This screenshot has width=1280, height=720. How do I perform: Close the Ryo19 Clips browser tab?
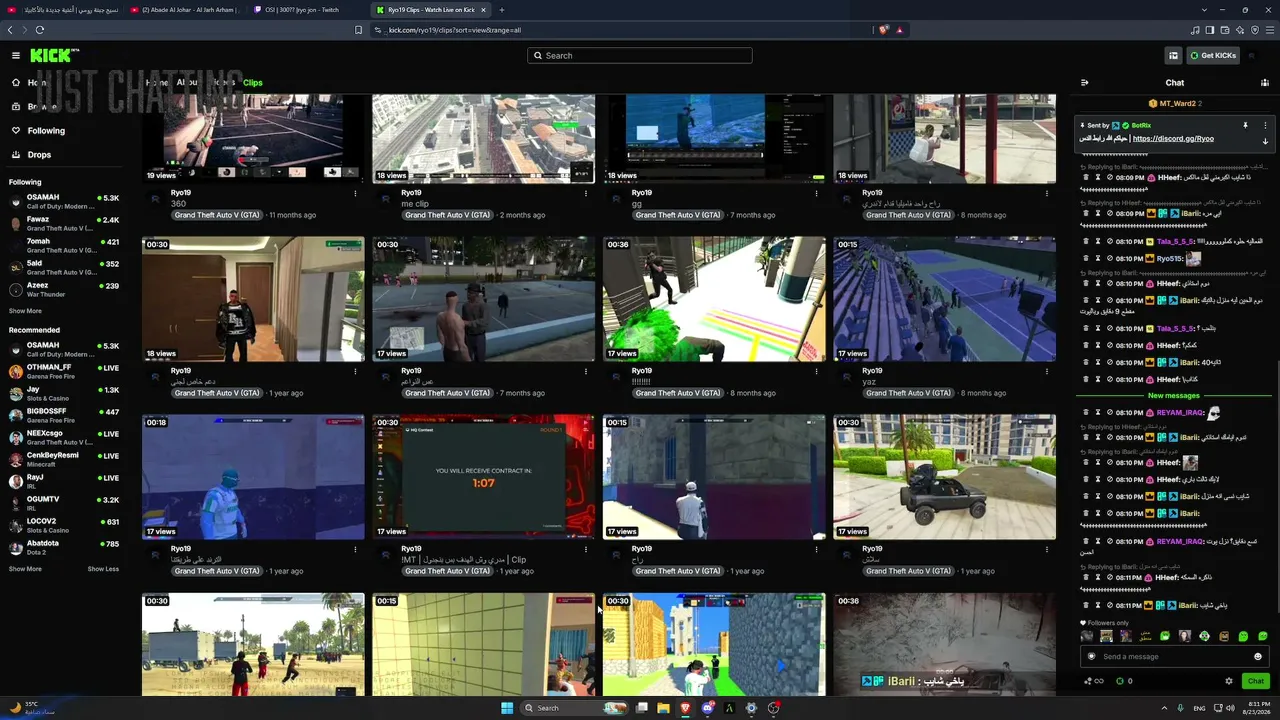tap(483, 10)
